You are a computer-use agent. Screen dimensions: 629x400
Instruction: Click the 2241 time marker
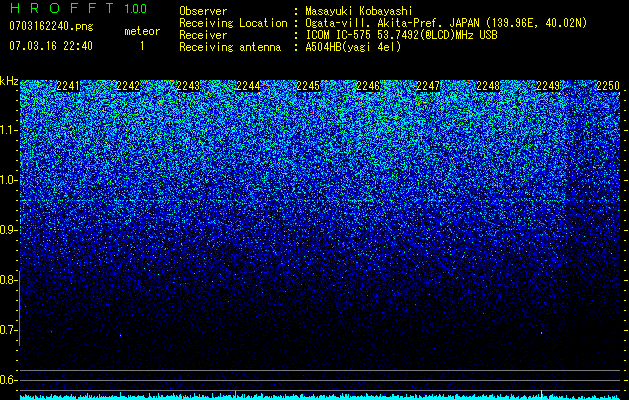point(68,86)
